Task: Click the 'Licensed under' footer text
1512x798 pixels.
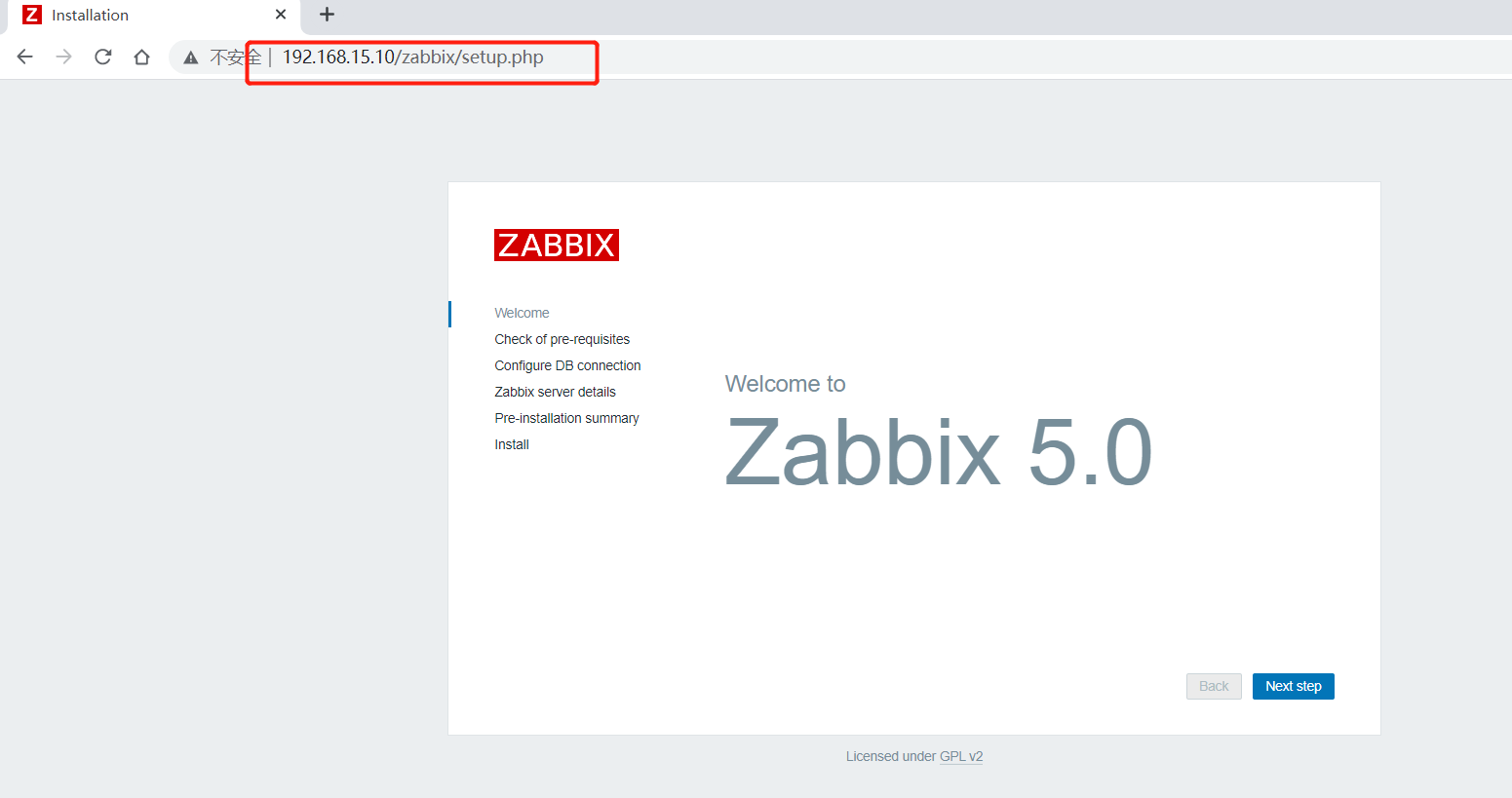Action: pyautogui.click(x=891, y=756)
